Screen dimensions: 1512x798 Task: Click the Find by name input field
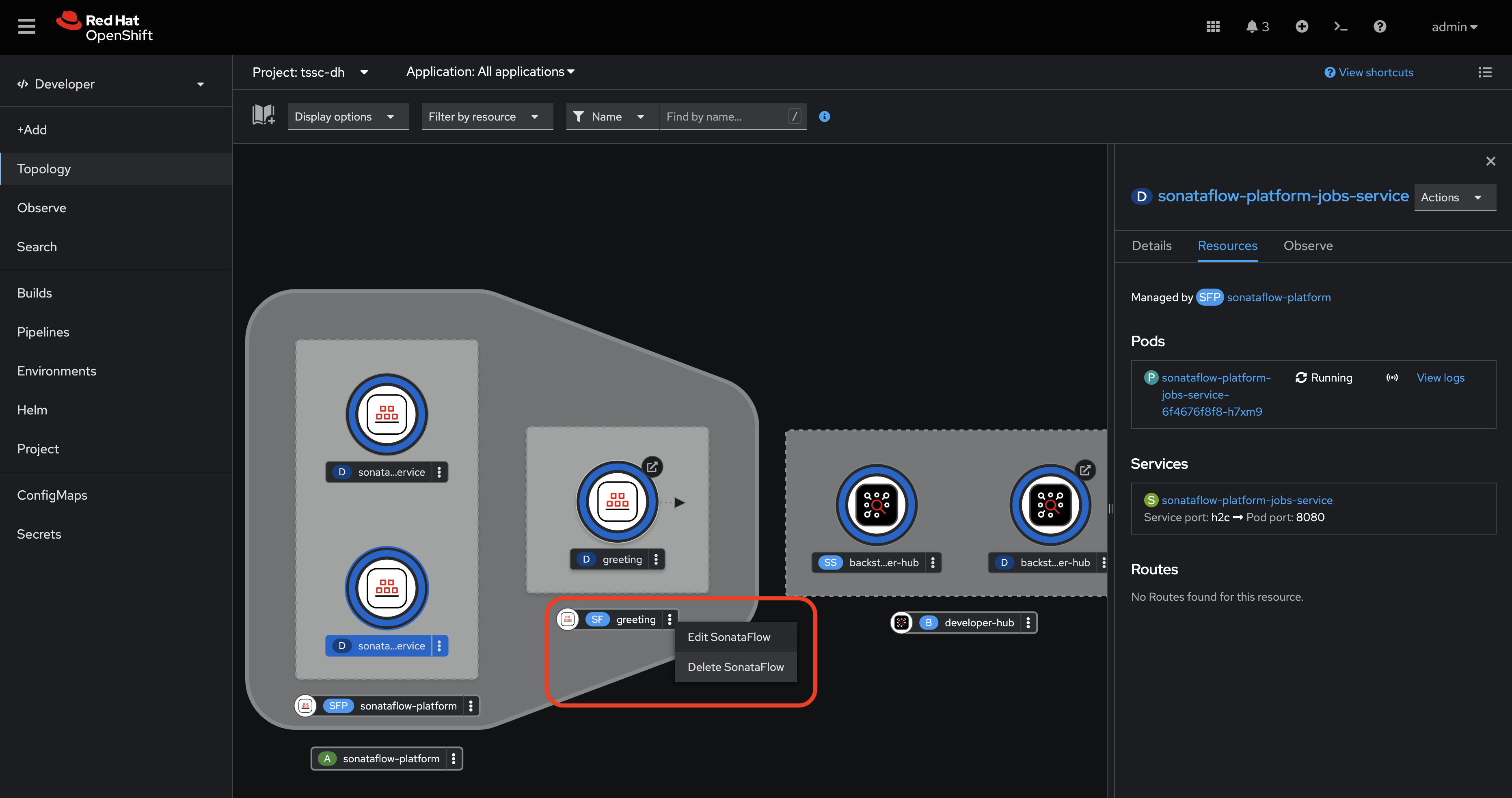[725, 117]
